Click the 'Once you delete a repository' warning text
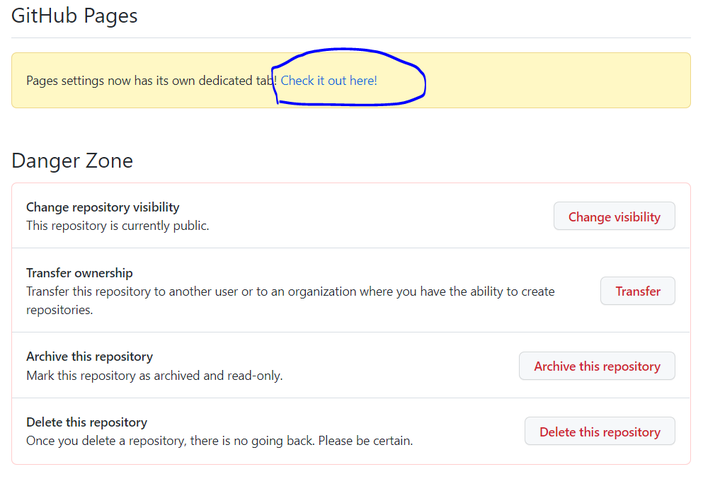Image resolution: width=720 pixels, height=486 pixels. pos(219,441)
